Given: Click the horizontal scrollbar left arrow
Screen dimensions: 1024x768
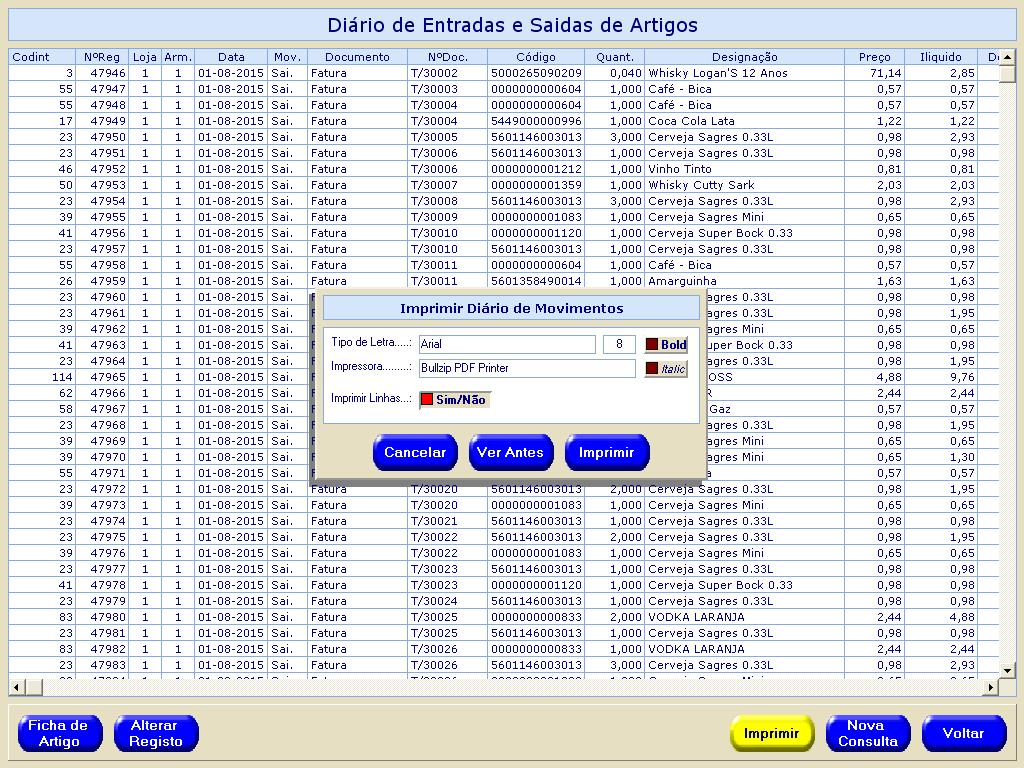Looking at the screenshot, I should click(x=16, y=687).
